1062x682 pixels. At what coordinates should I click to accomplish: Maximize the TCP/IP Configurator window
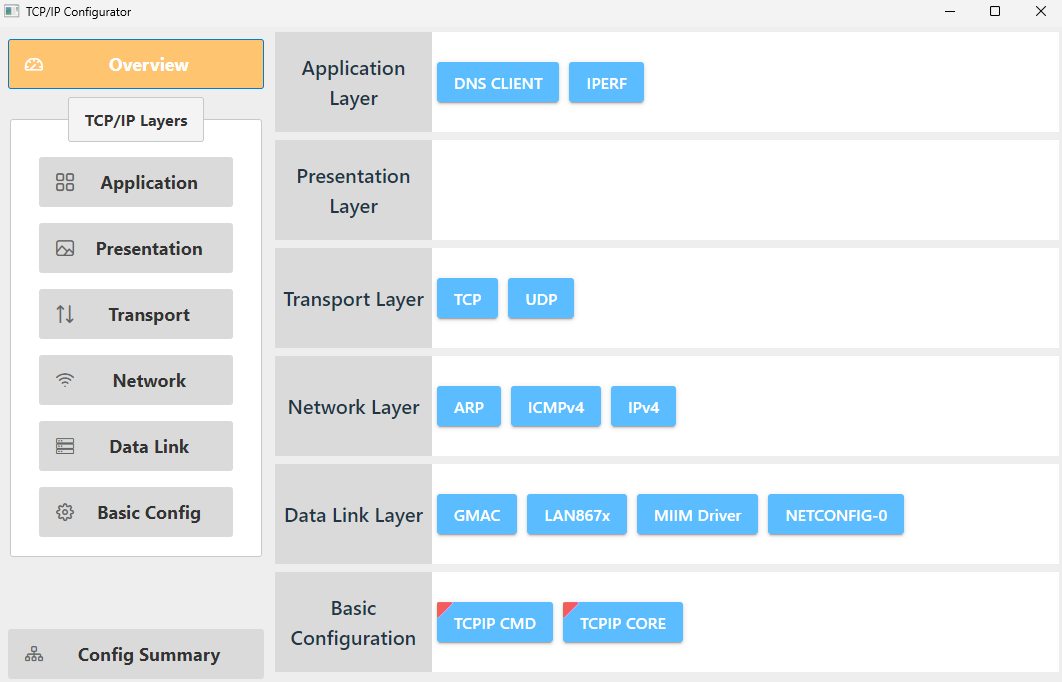click(995, 12)
